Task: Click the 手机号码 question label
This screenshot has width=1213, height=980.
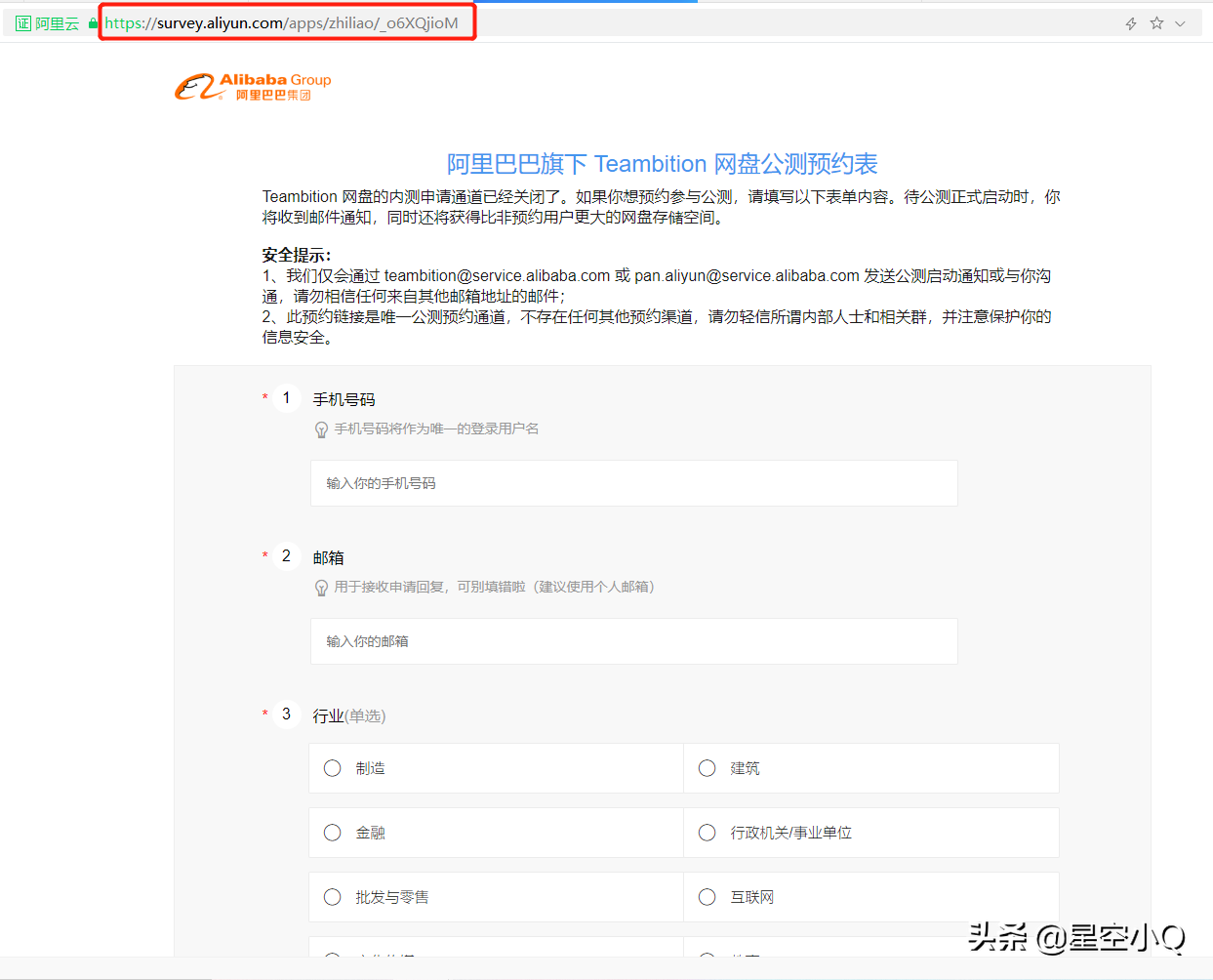Action: coord(344,399)
